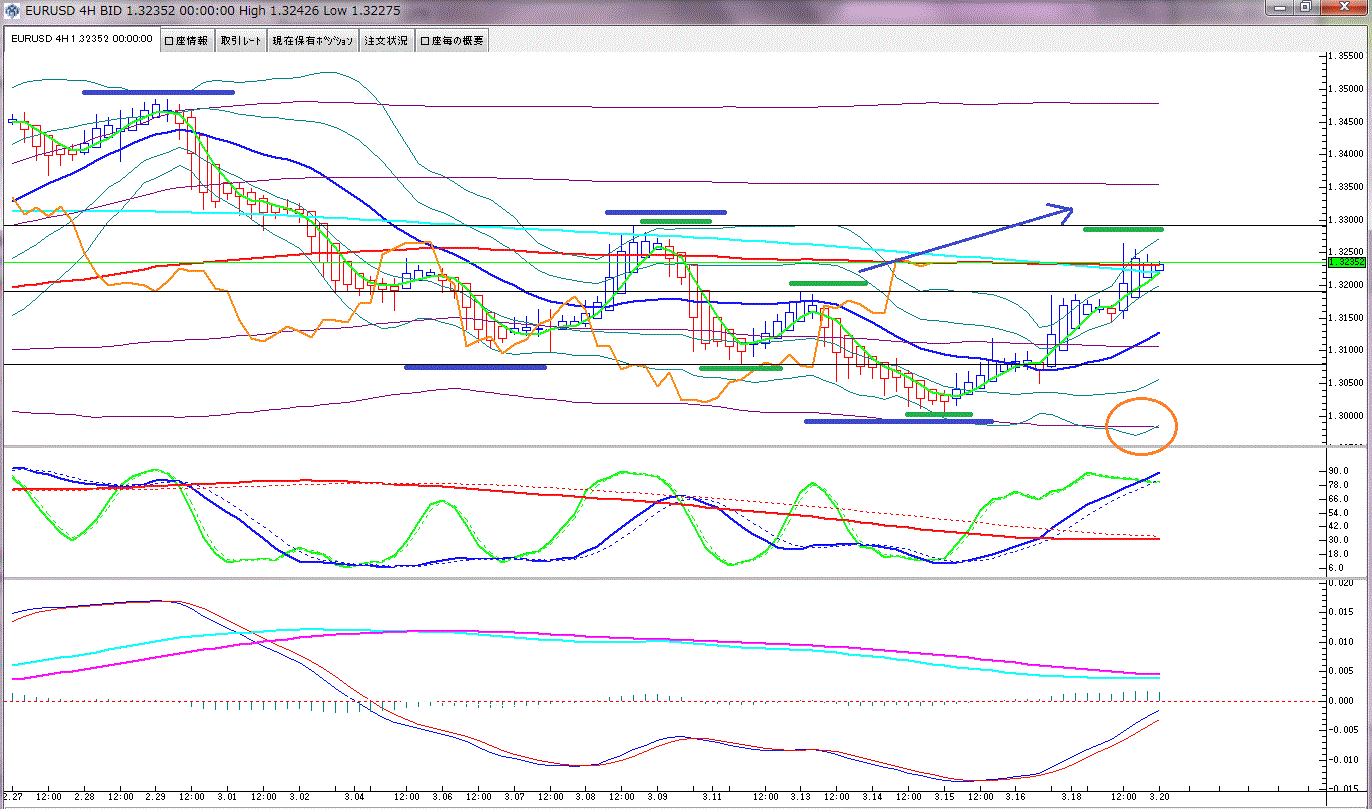The width and height of the screenshot is (1372, 809).
Task: Minimize the chart window
Action: point(1281,7)
